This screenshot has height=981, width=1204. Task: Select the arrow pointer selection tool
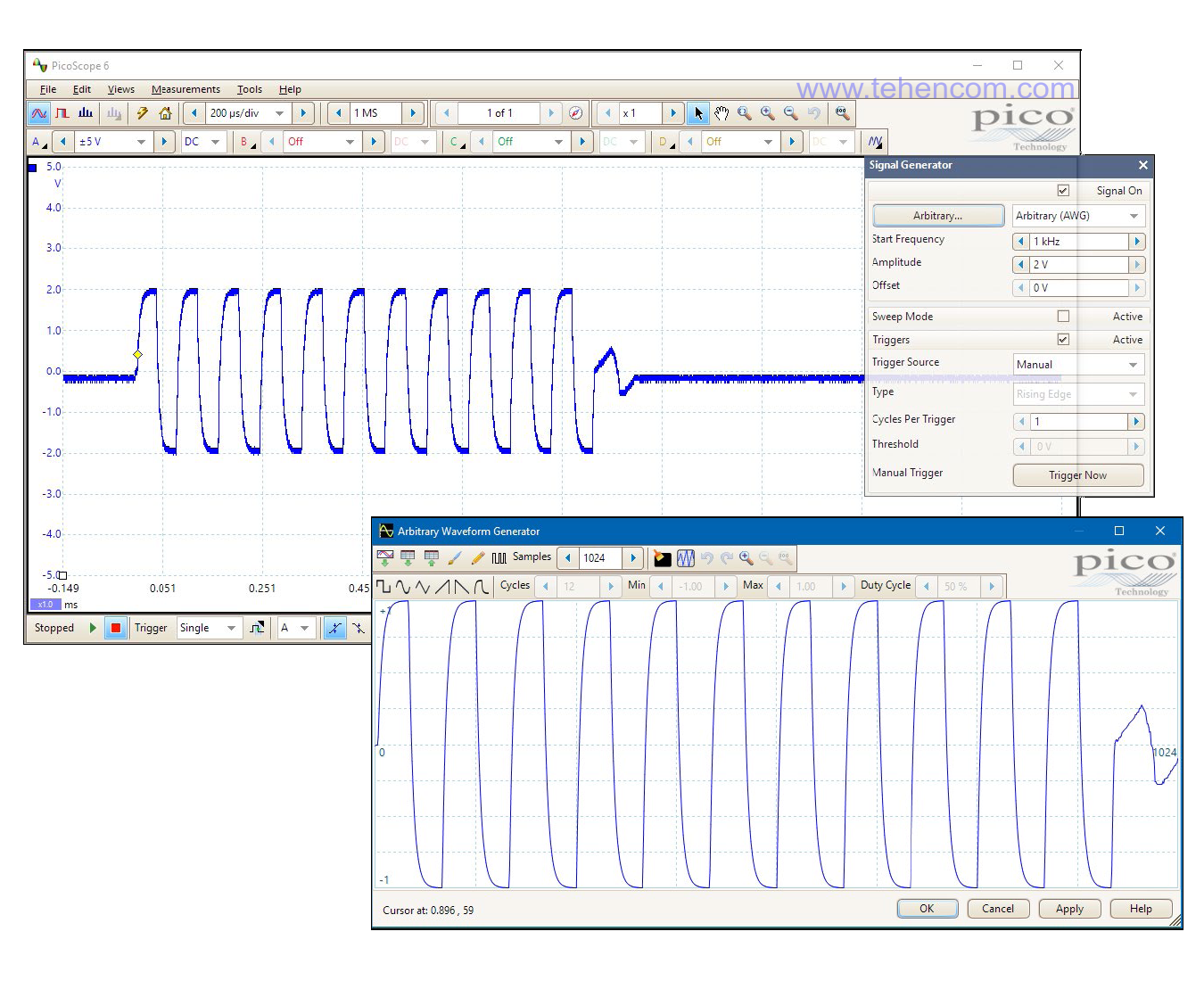coord(698,113)
